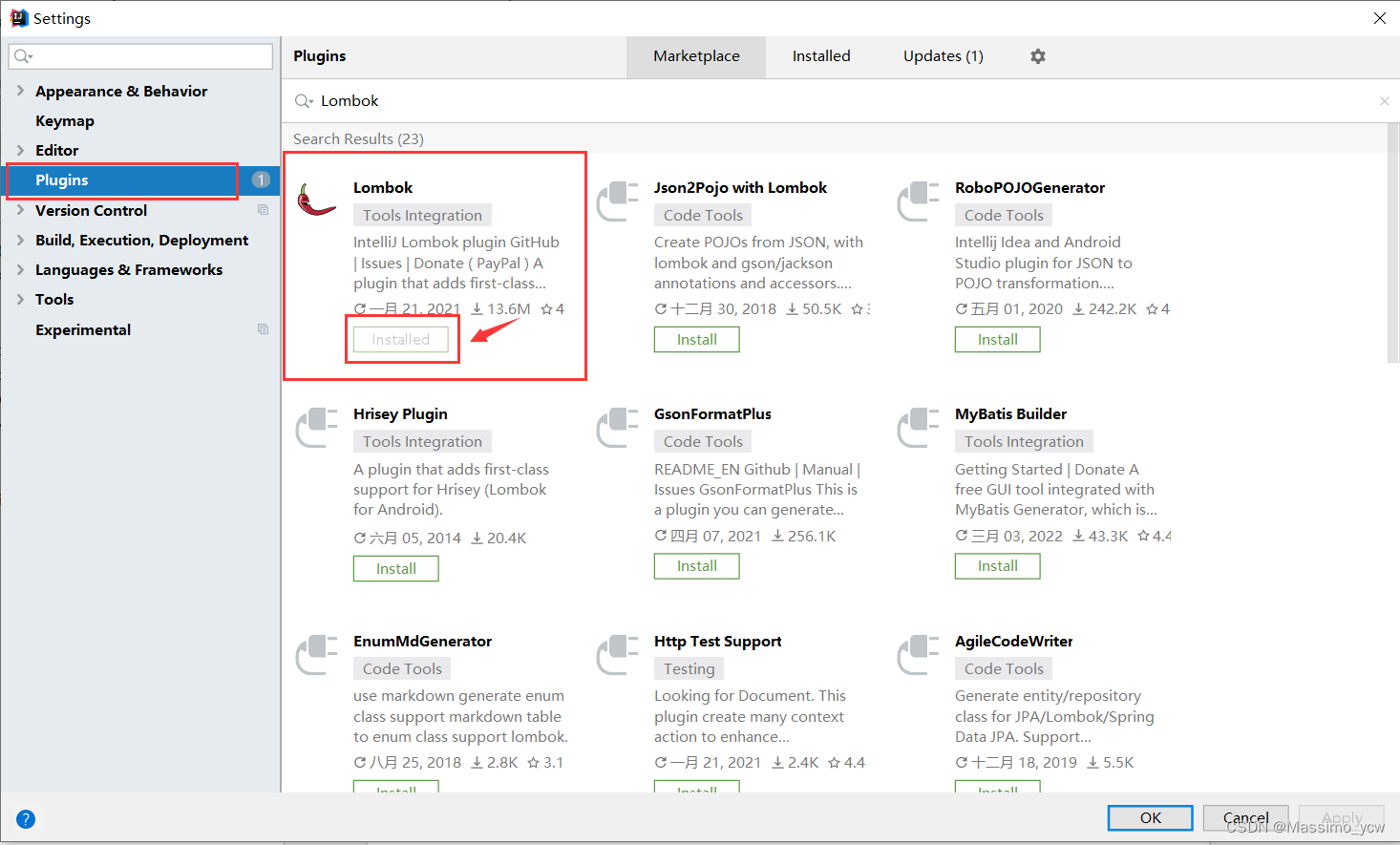Open the EnumMdGenerator plugin title
This screenshot has height=845, width=1400.
point(422,642)
